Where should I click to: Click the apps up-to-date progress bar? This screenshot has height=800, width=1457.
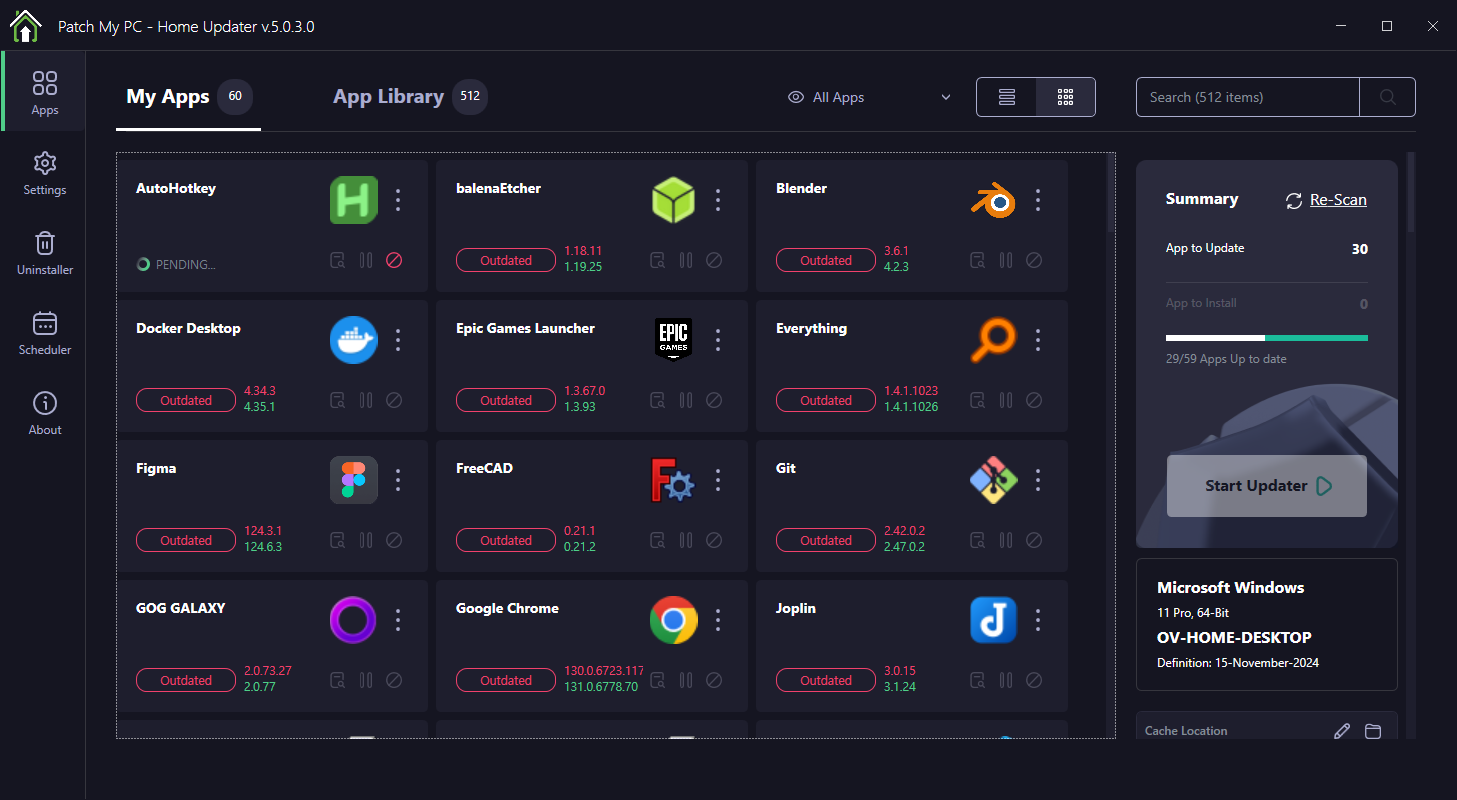tap(1267, 338)
